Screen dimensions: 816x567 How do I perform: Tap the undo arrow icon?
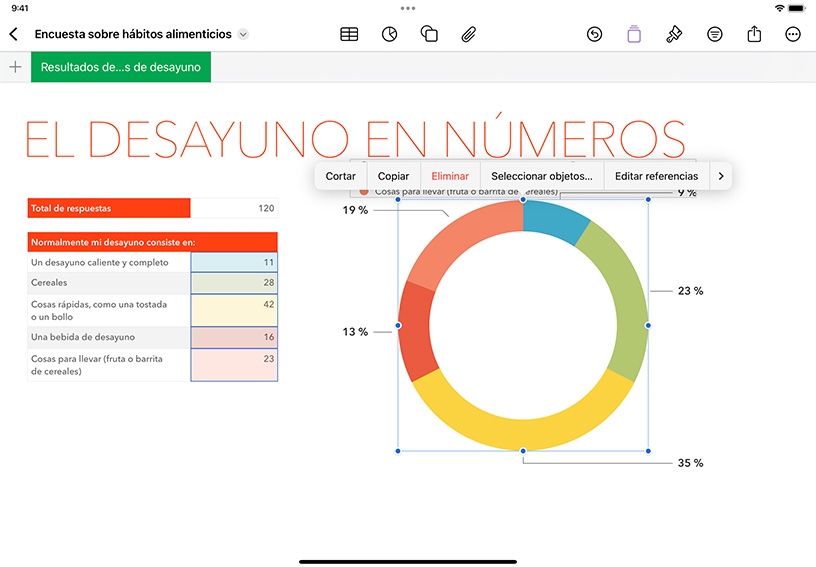[x=594, y=34]
